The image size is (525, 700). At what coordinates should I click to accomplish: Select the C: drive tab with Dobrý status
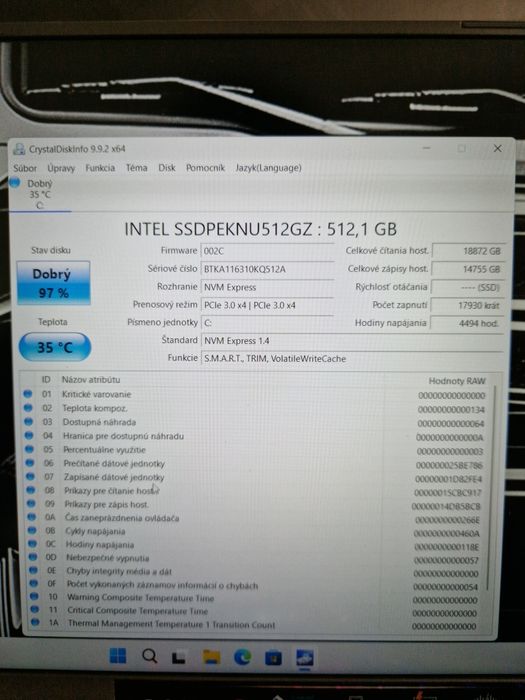(39, 194)
